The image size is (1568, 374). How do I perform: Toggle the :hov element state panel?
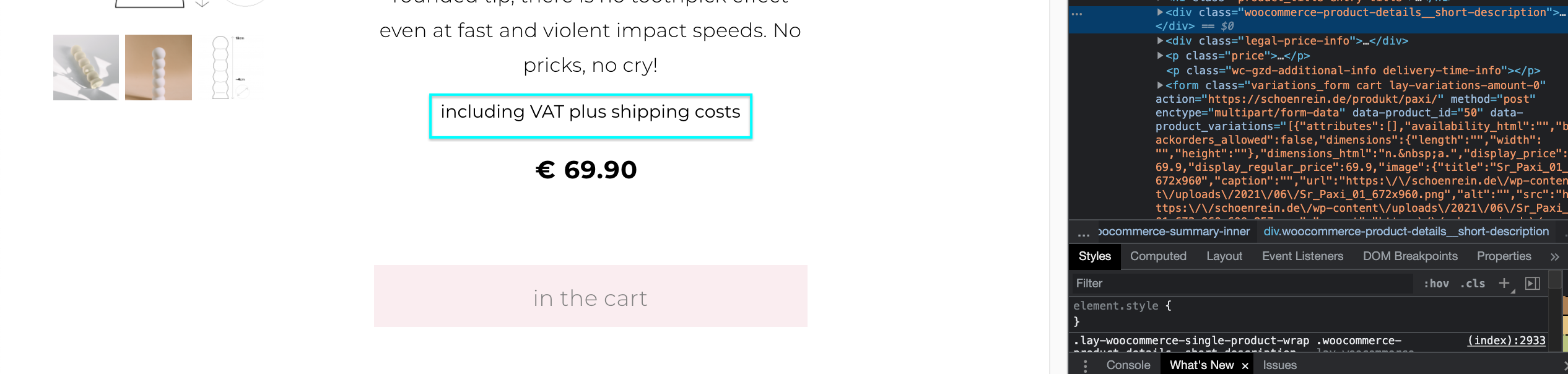point(1436,284)
